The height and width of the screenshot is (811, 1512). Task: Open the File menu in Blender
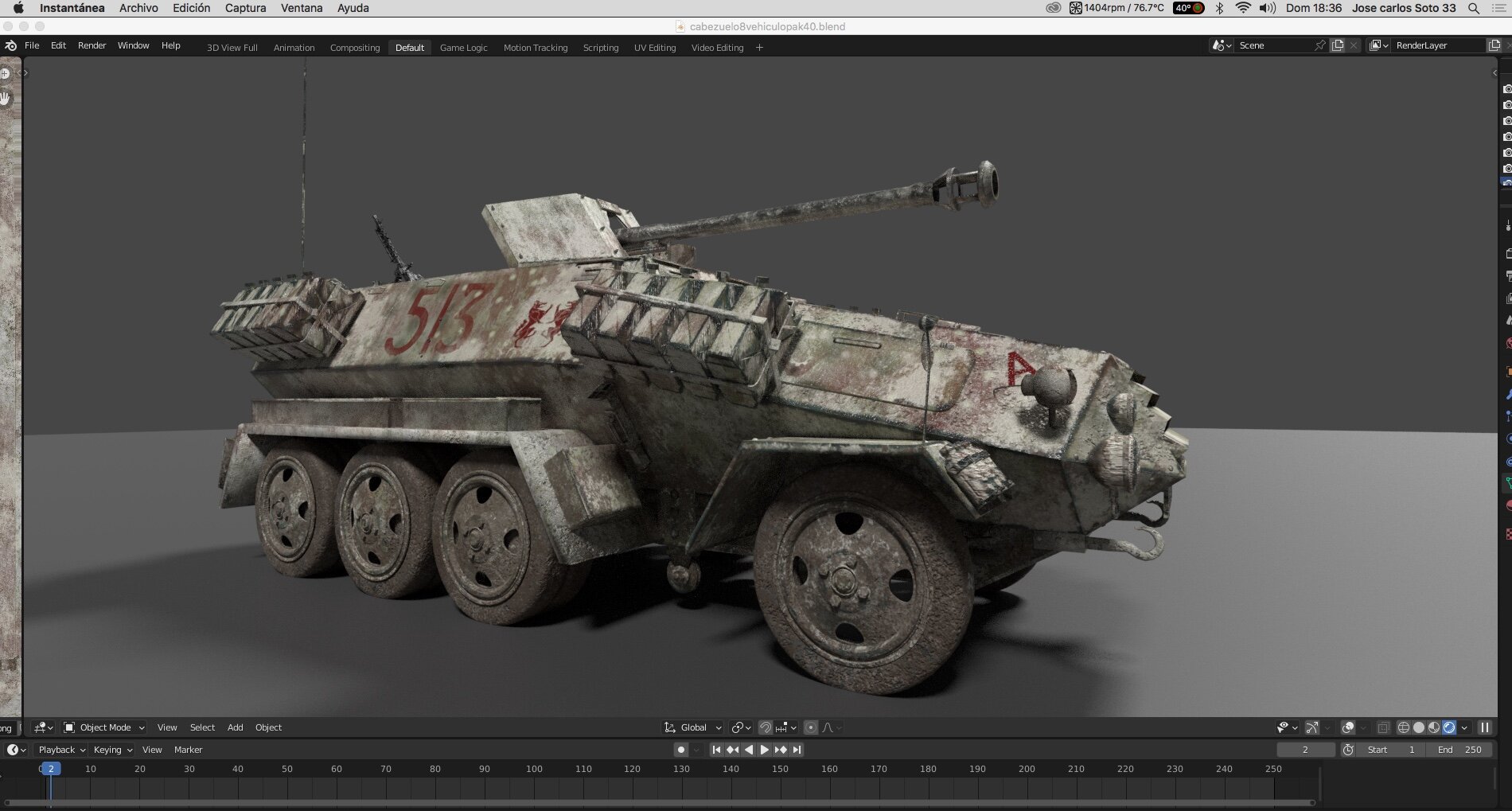point(32,45)
